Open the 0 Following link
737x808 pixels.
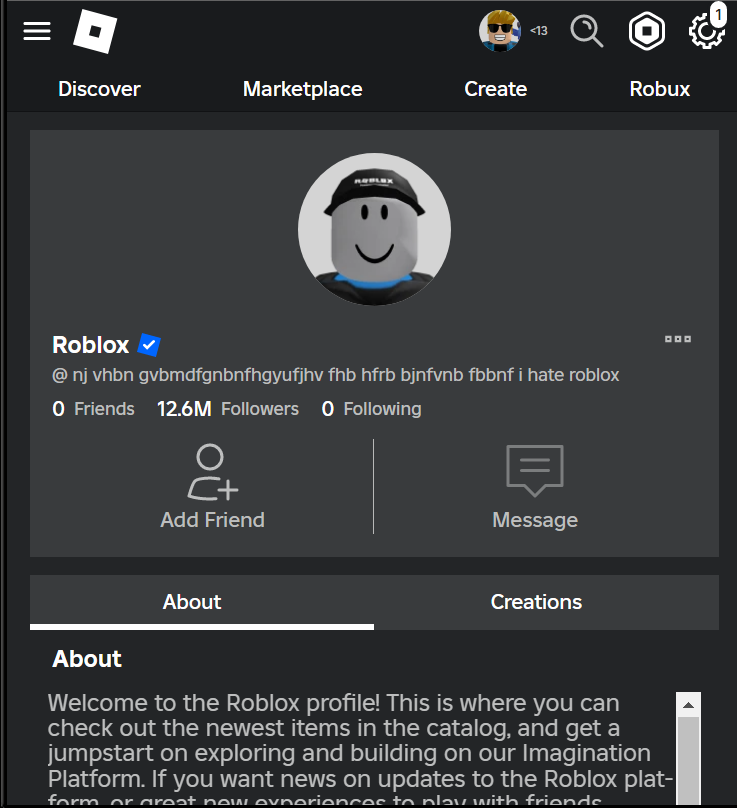pyautogui.click(x=371, y=409)
